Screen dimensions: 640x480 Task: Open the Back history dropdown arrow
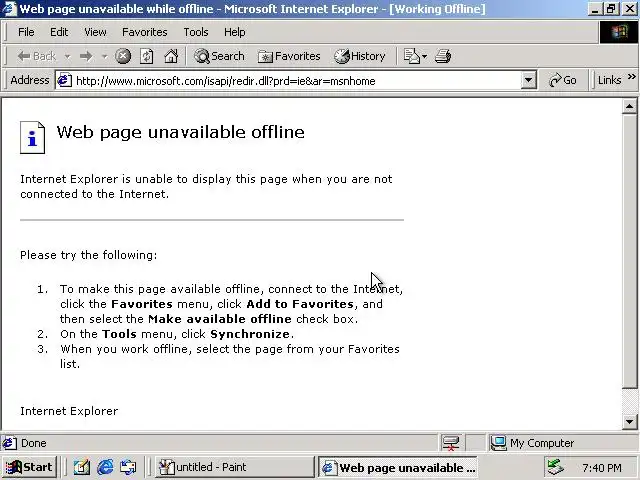(67, 56)
